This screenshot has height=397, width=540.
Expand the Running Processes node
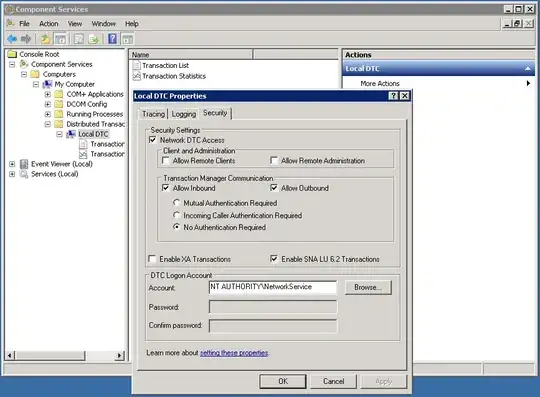coord(48,114)
